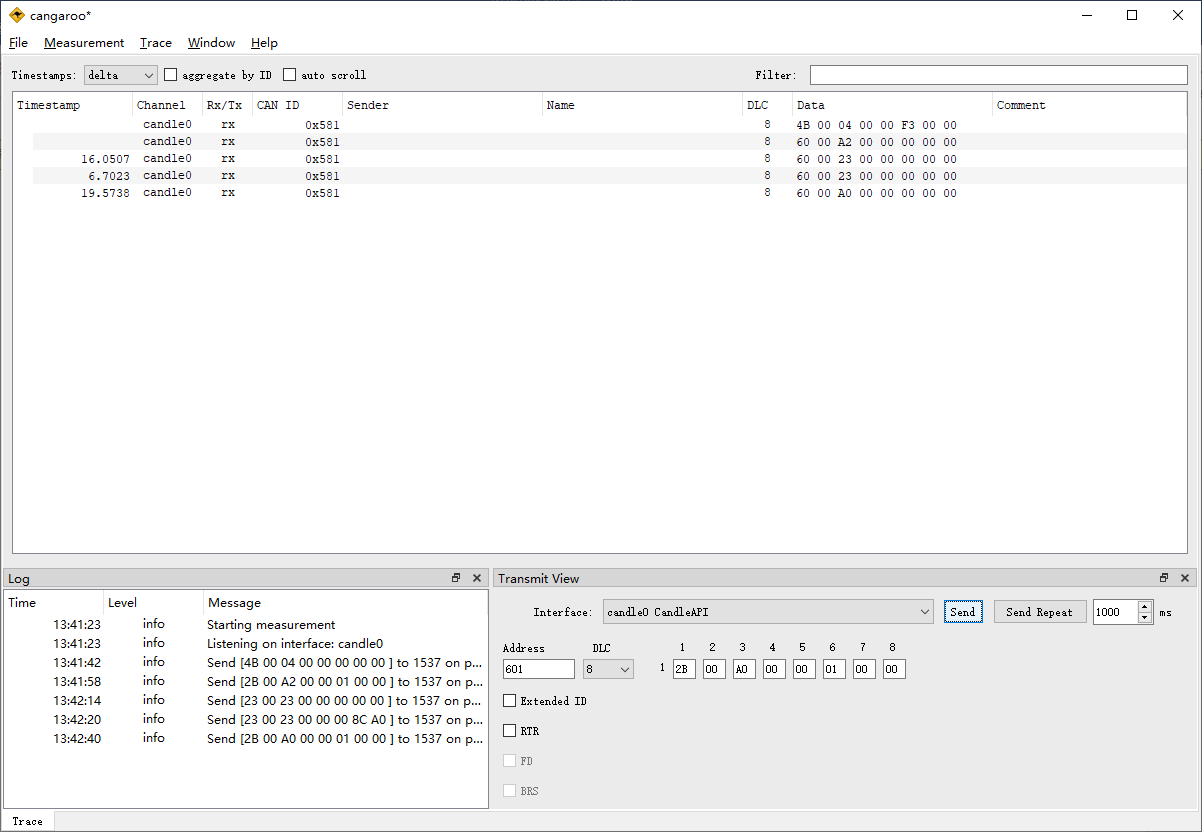Click the Data column header

pyautogui.click(x=893, y=105)
